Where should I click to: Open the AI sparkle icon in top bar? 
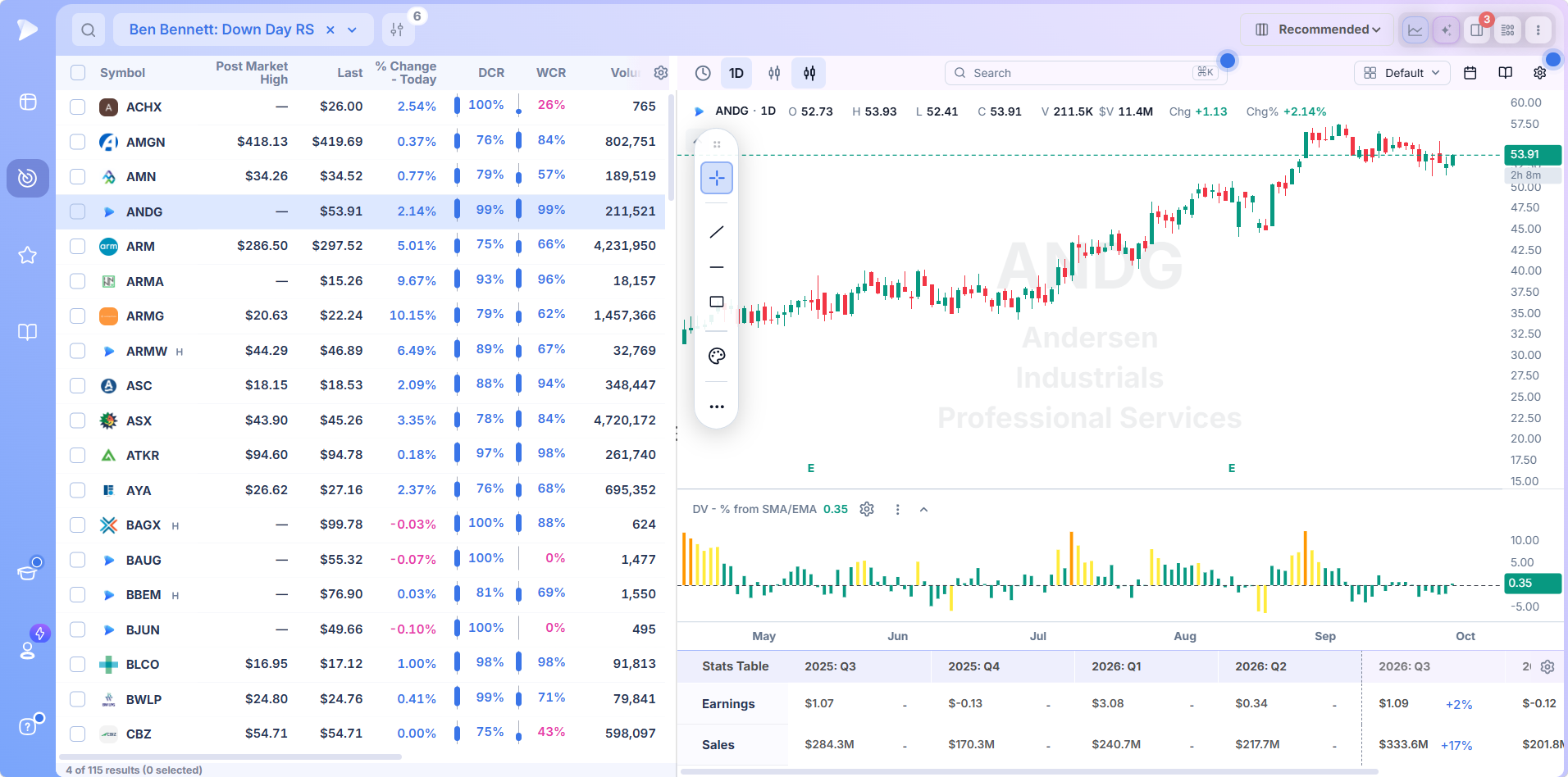click(x=1447, y=30)
